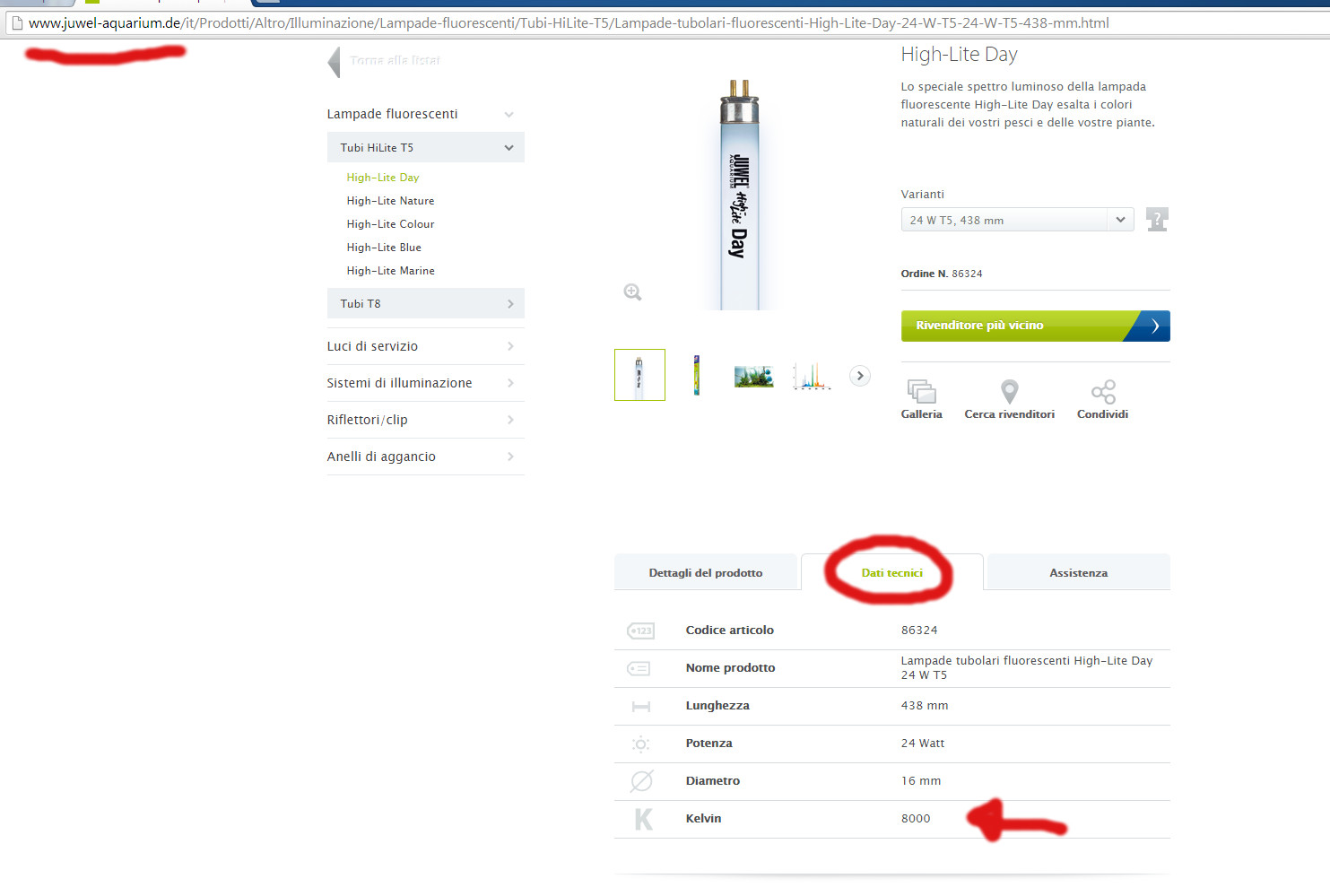Click the page icon in the address bar
The image size is (1330, 896).
[x=16, y=22]
